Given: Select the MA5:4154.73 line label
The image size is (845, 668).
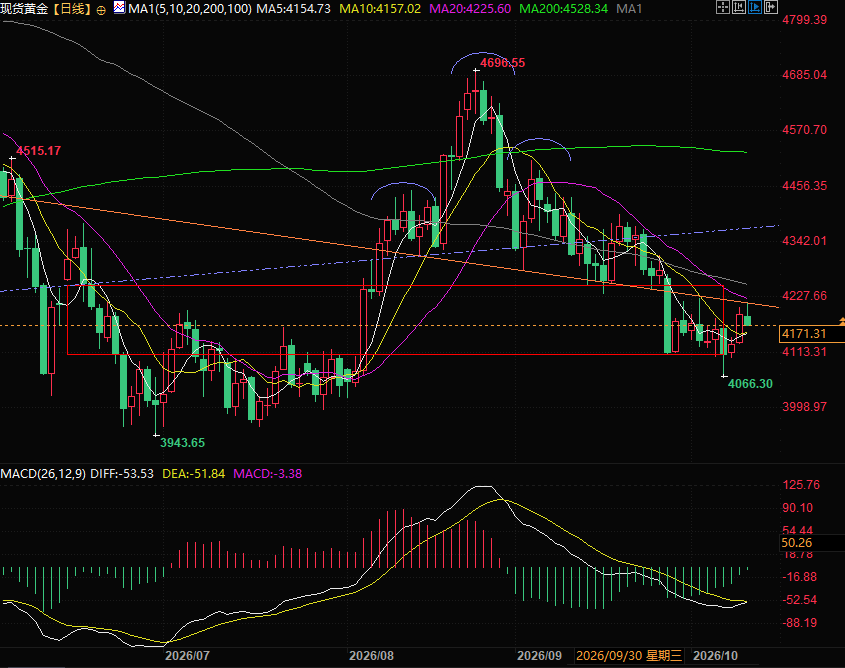Looking at the screenshot, I should tap(293, 9).
